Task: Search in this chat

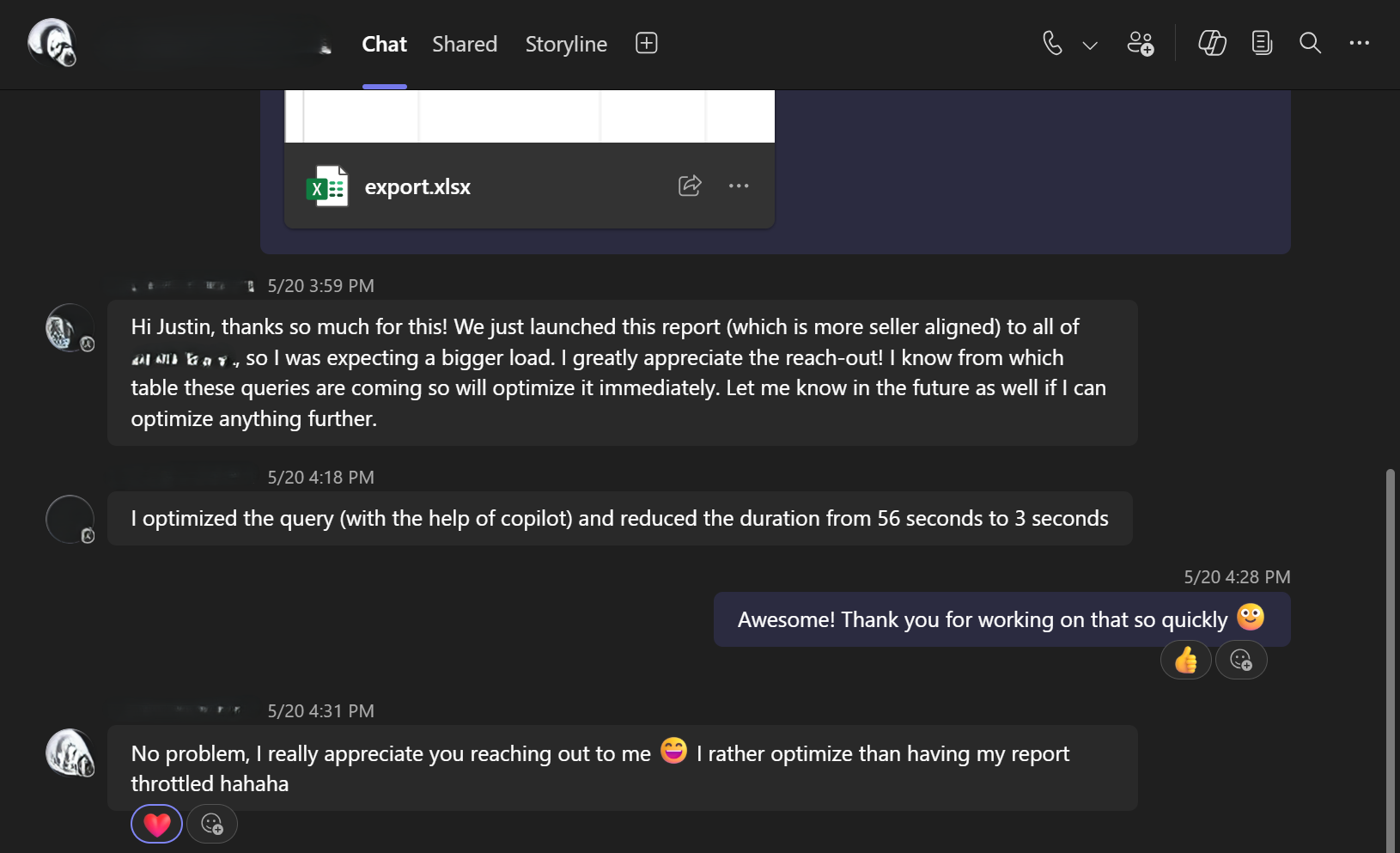Action: click(1310, 43)
